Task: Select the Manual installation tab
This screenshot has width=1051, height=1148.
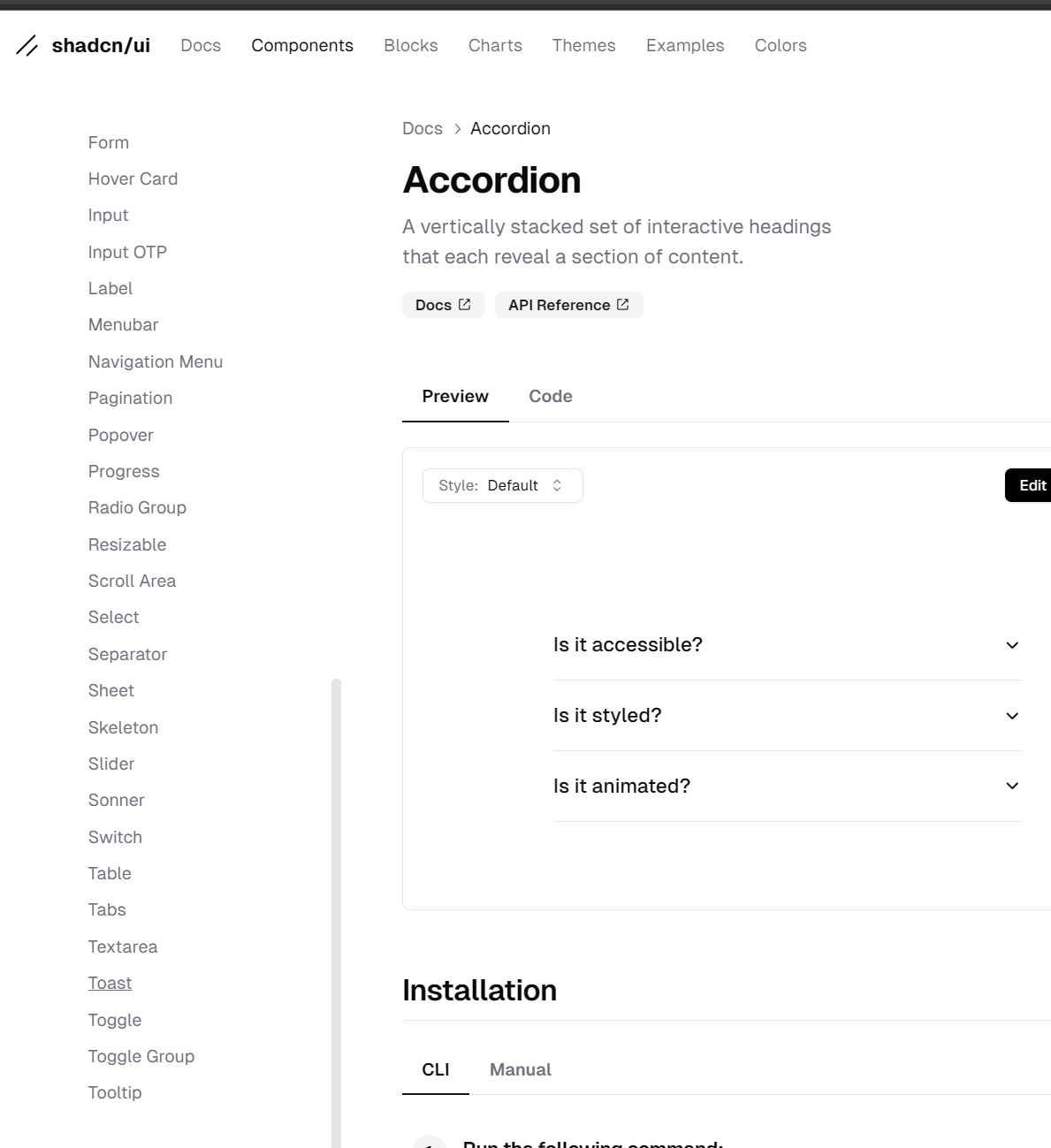Action: (520, 1069)
